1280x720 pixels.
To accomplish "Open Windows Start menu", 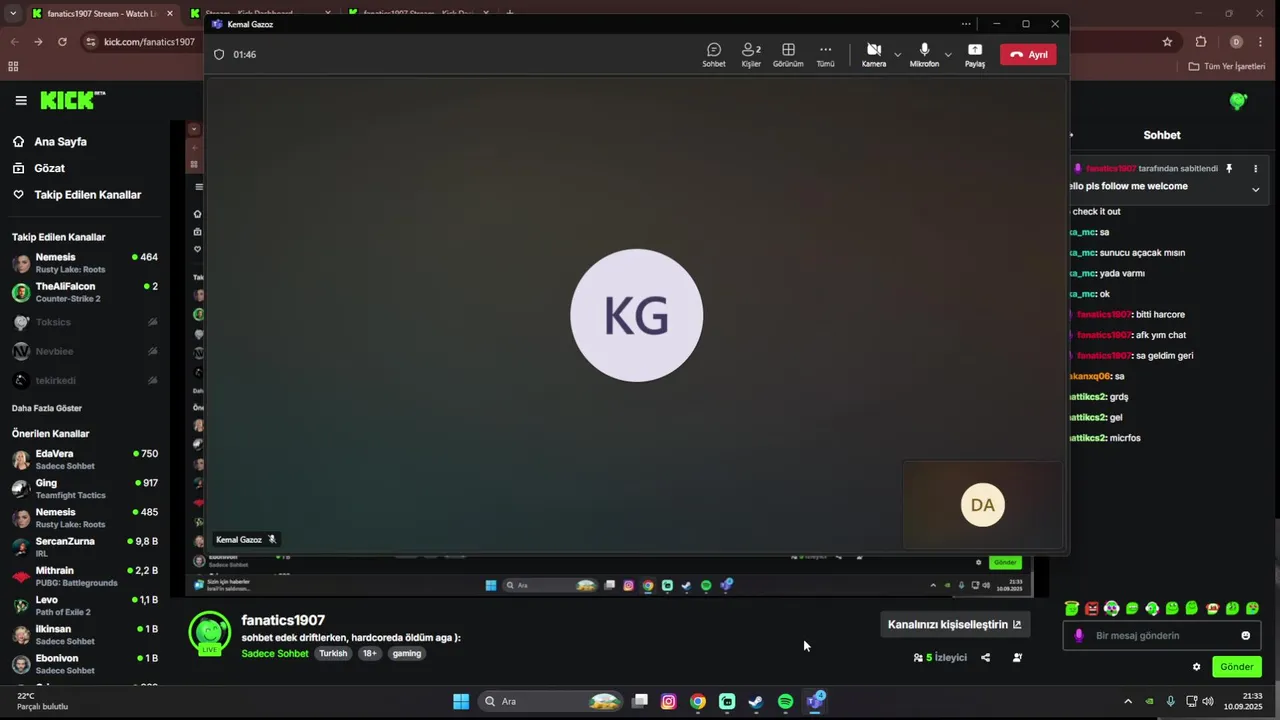I will pyautogui.click(x=461, y=701).
